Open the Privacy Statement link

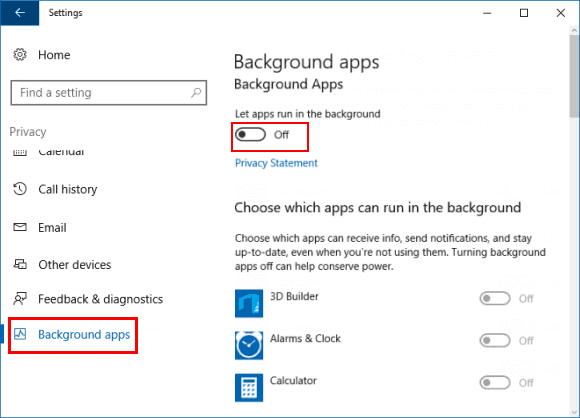[276, 163]
